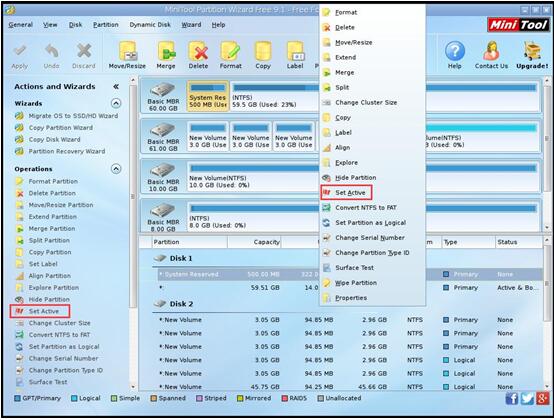The width and height of the screenshot is (554, 420).
Task: Click the Status column header
Action: click(519, 242)
